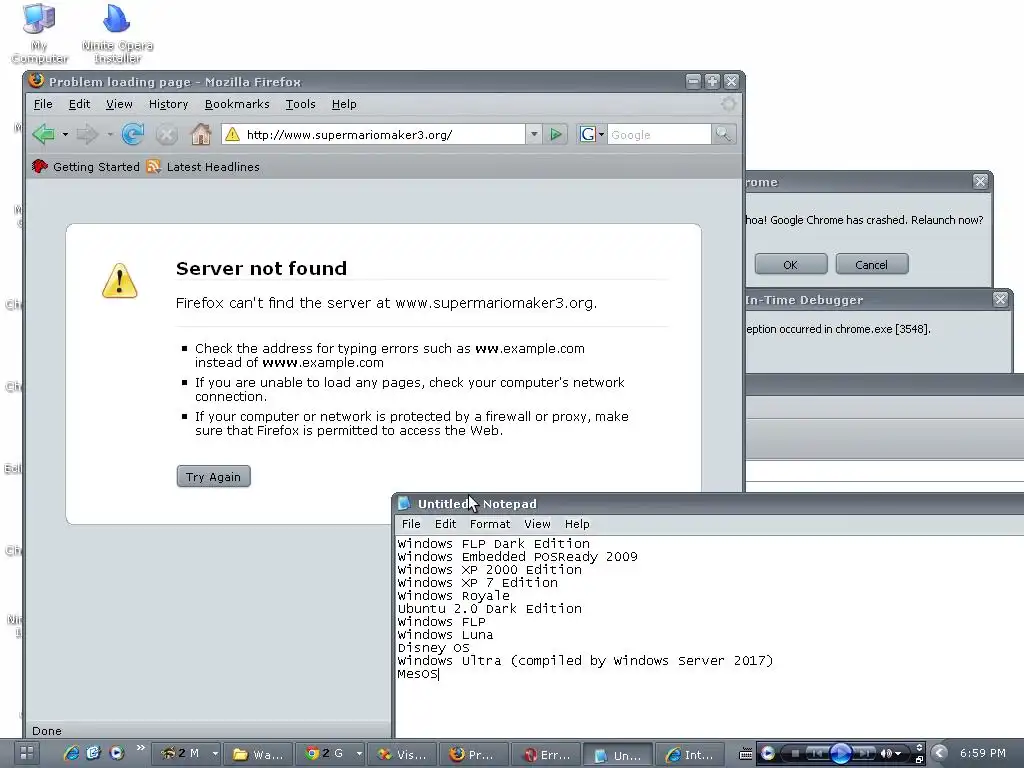Screen dimensions: 1024x768
Task: Mute media player toolbar volume
Action: [x=887, y=754]
